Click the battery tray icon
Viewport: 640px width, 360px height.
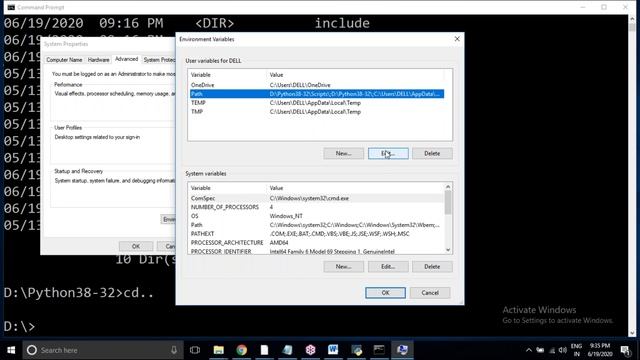[x=540, y=350]
